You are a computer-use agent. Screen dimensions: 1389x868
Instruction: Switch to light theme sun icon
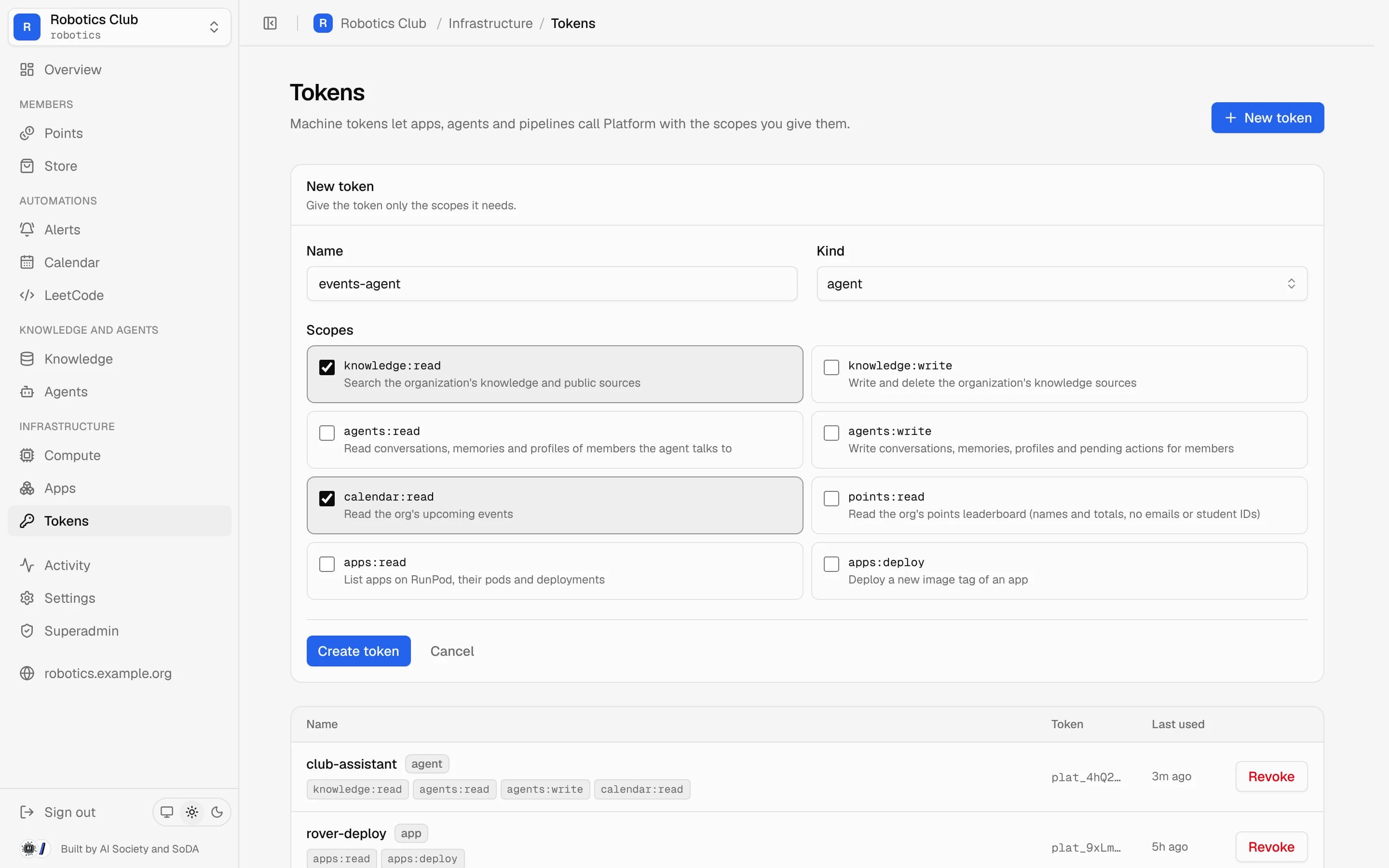(x=191, y=812)
